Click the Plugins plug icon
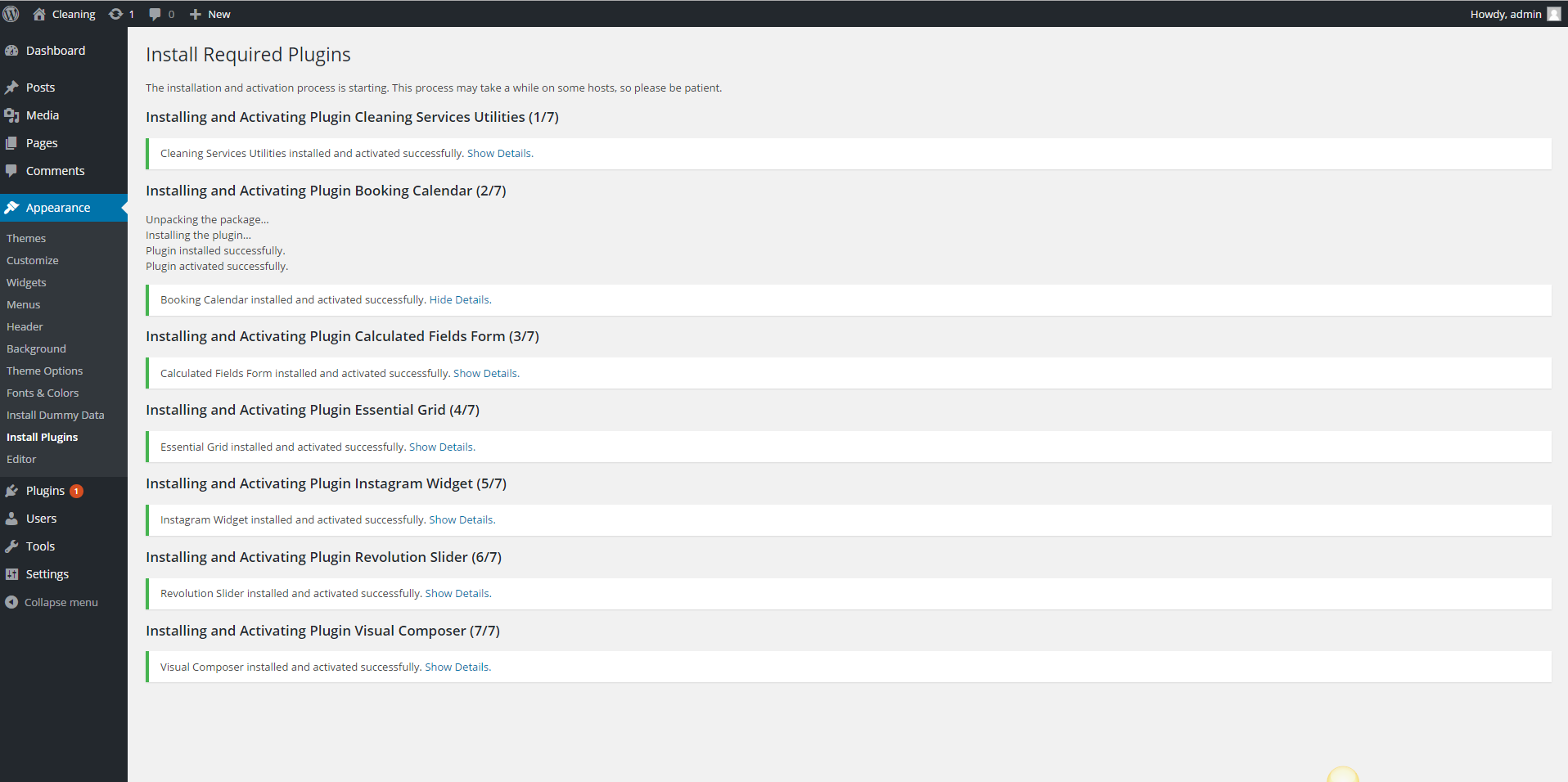Image resolution: width=1568 pixels, height=782 pixels. (11, 491)
